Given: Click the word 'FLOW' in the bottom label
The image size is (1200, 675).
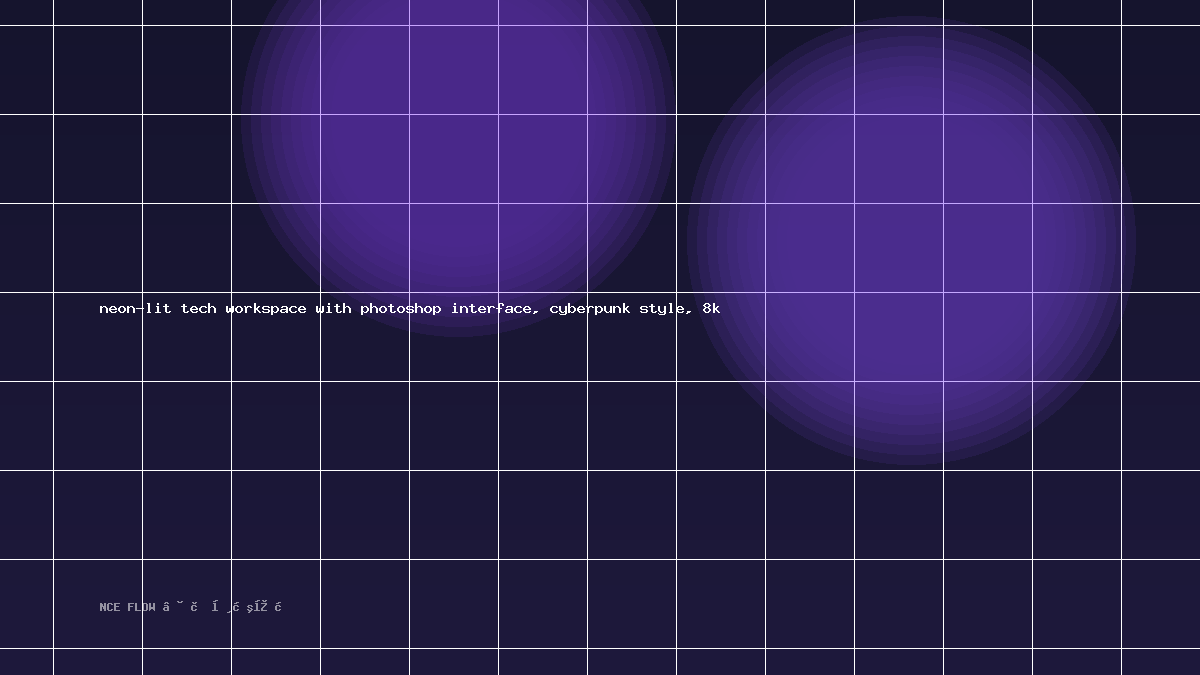Looking at the screenshot, I should pyautogui.click(x=141, y=607).
